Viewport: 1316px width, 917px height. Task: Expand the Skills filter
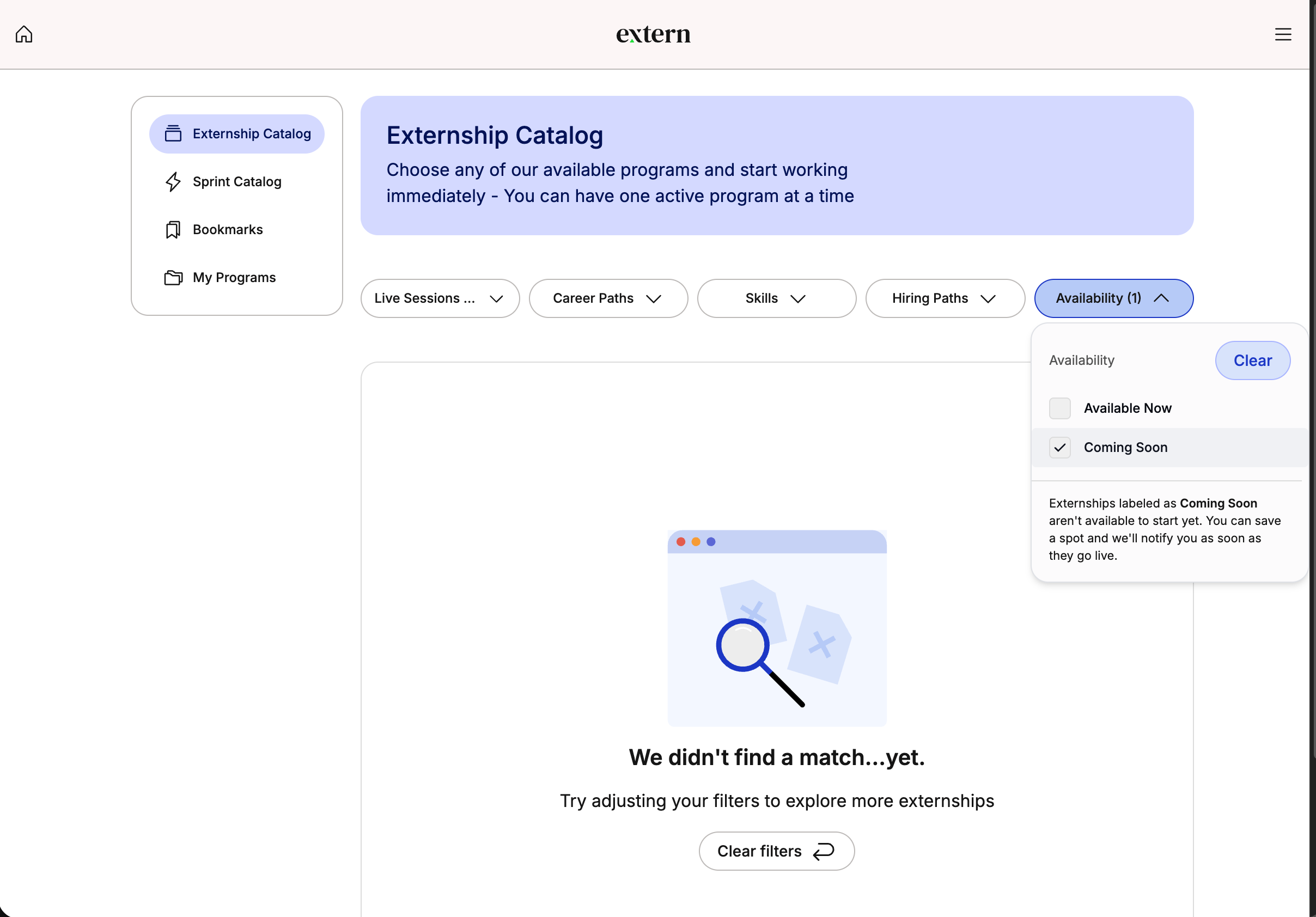click(x=777, y=298)
